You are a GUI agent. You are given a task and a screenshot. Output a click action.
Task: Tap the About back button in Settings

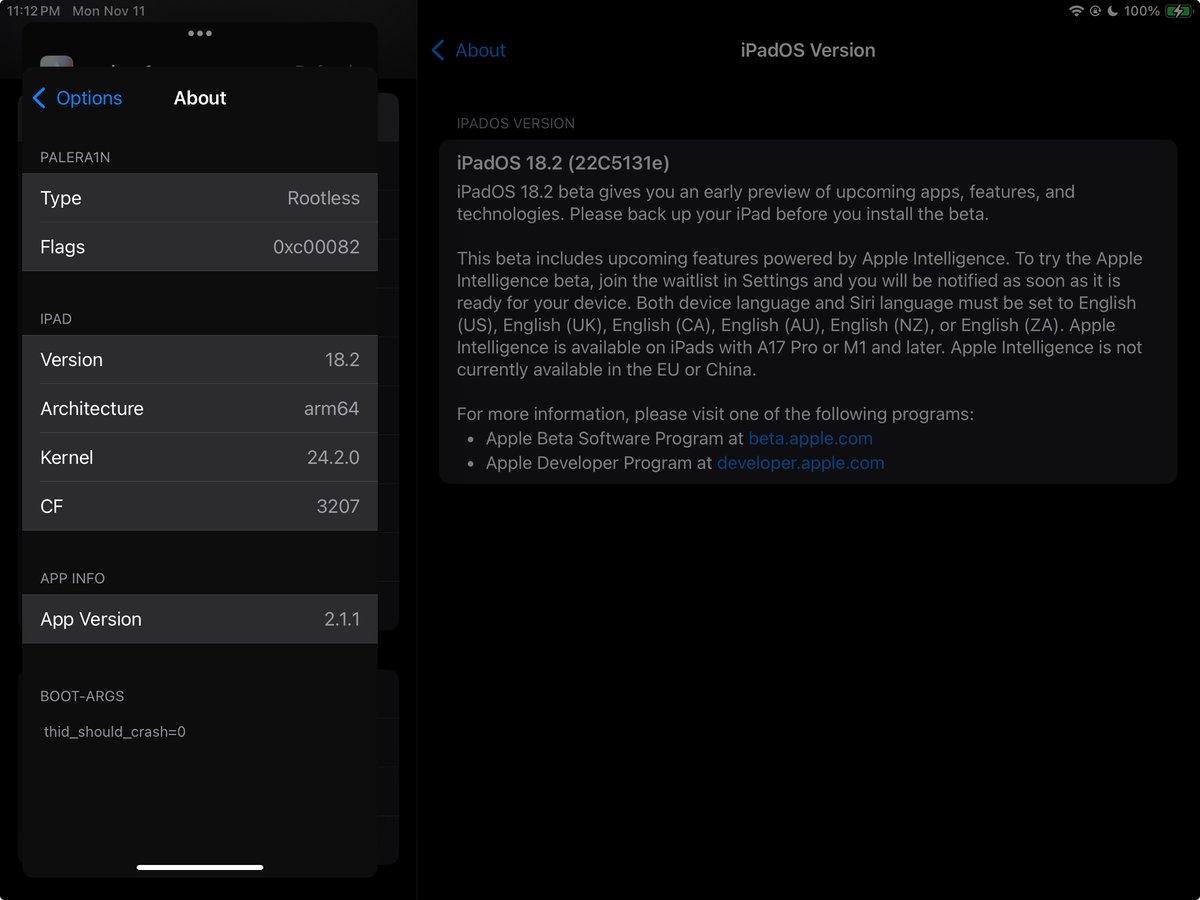469,50
